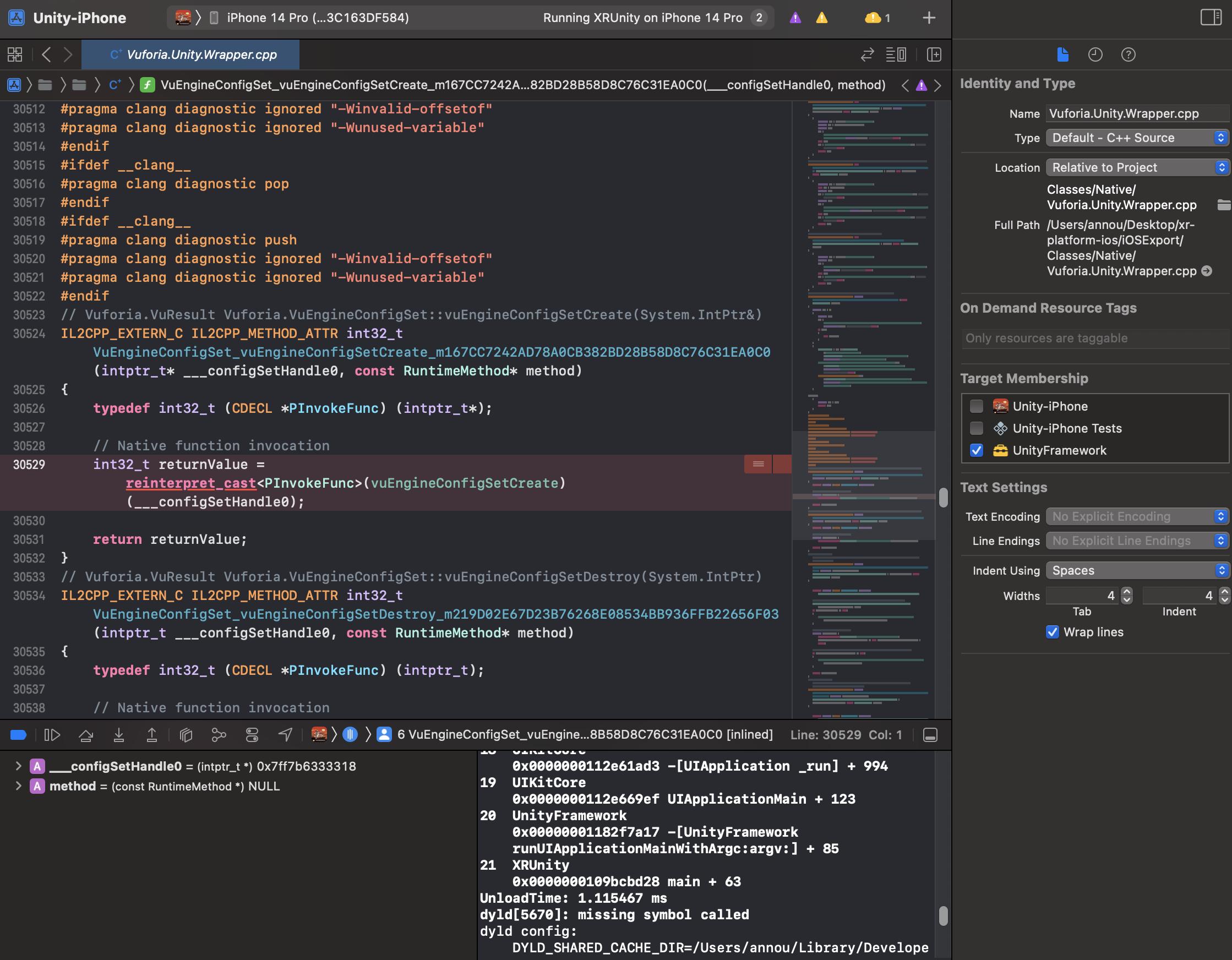
Task: Open Debug View Hierarchy
Action: [186, 734]
